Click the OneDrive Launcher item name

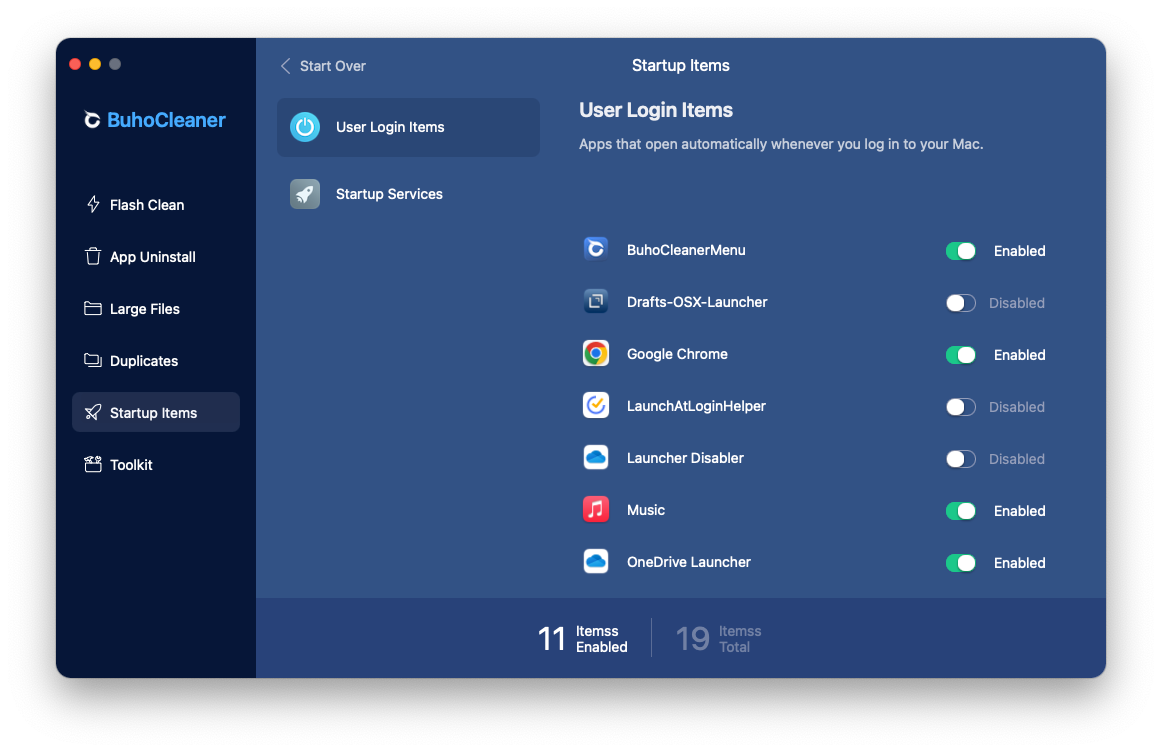(x=689, y=562)
